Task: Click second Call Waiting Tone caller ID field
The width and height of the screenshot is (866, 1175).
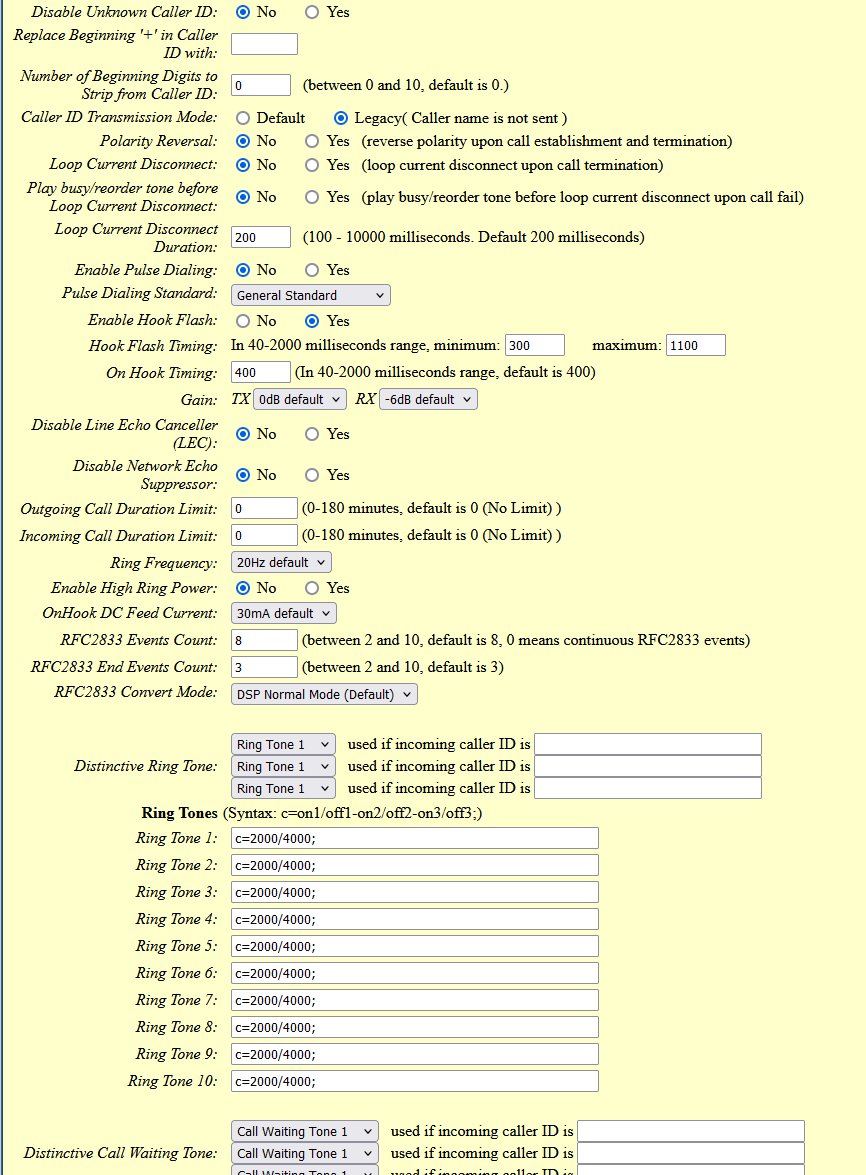Action: 691,1153
